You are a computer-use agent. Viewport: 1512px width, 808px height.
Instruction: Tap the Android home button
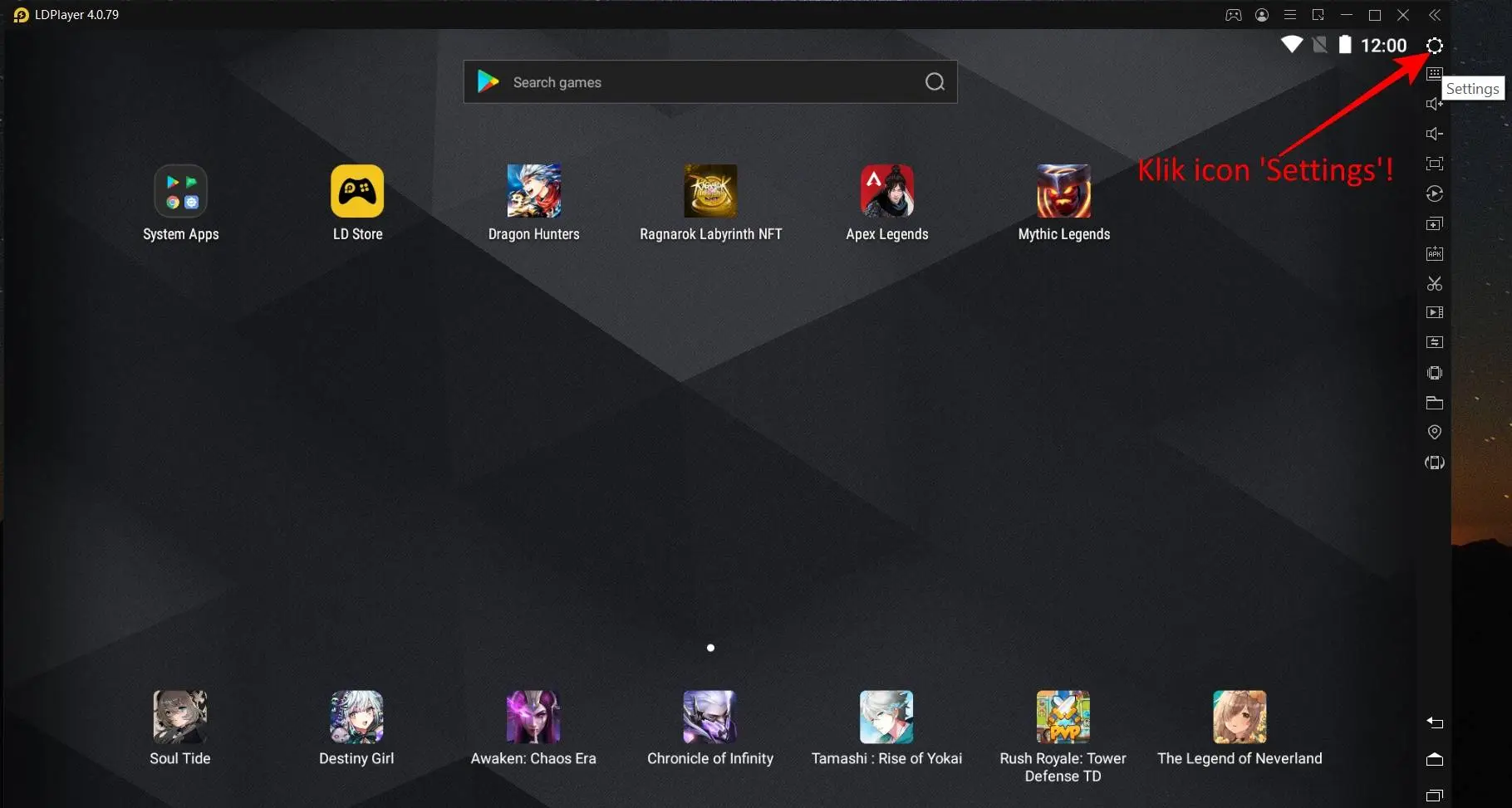coord(1435,759)
